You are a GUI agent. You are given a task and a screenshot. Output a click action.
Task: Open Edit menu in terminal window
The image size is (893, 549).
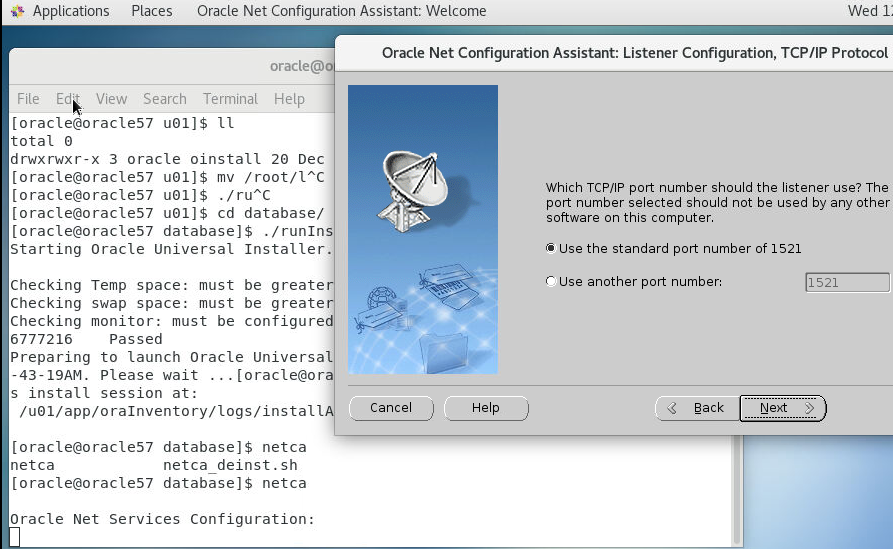click(x=67, y=99)
